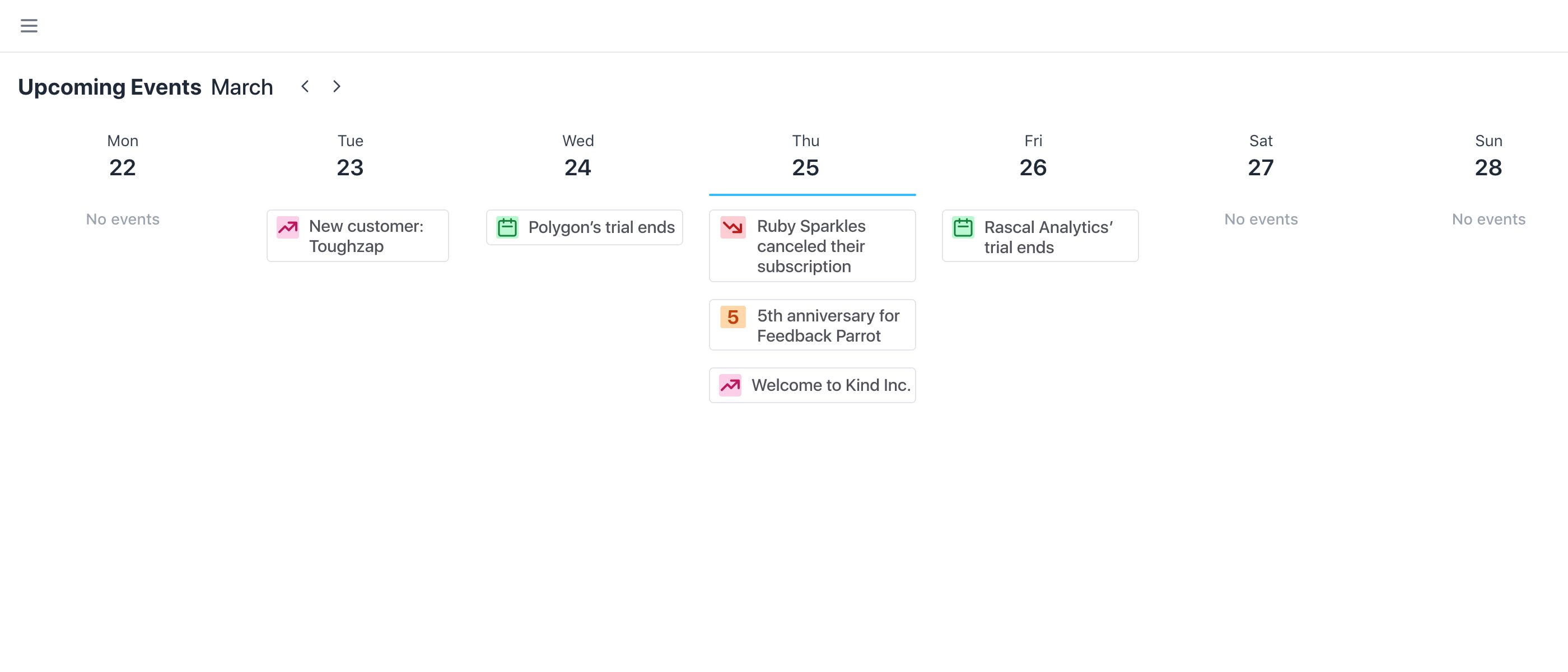Click the Rascal Analytics calendar icon

point(963,228)
